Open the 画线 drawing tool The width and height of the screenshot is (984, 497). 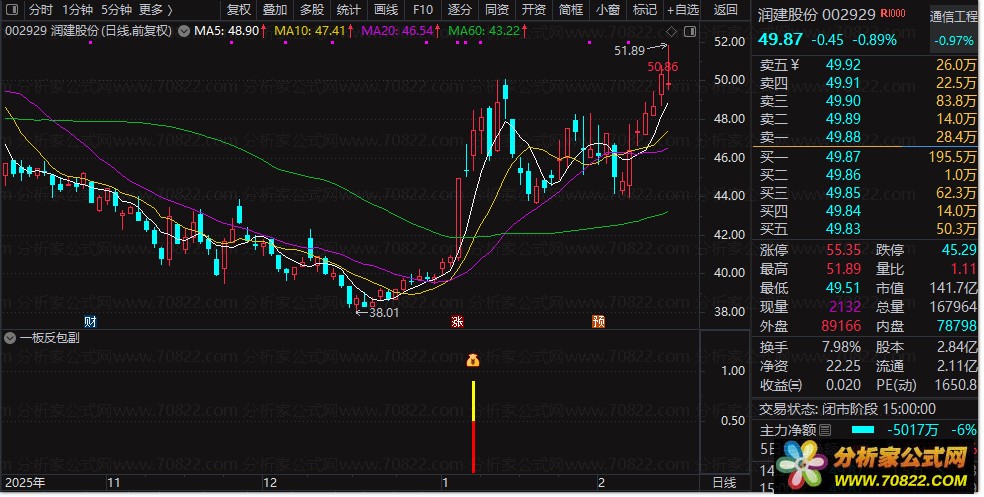pyautogui.click(x=386, y=10)
